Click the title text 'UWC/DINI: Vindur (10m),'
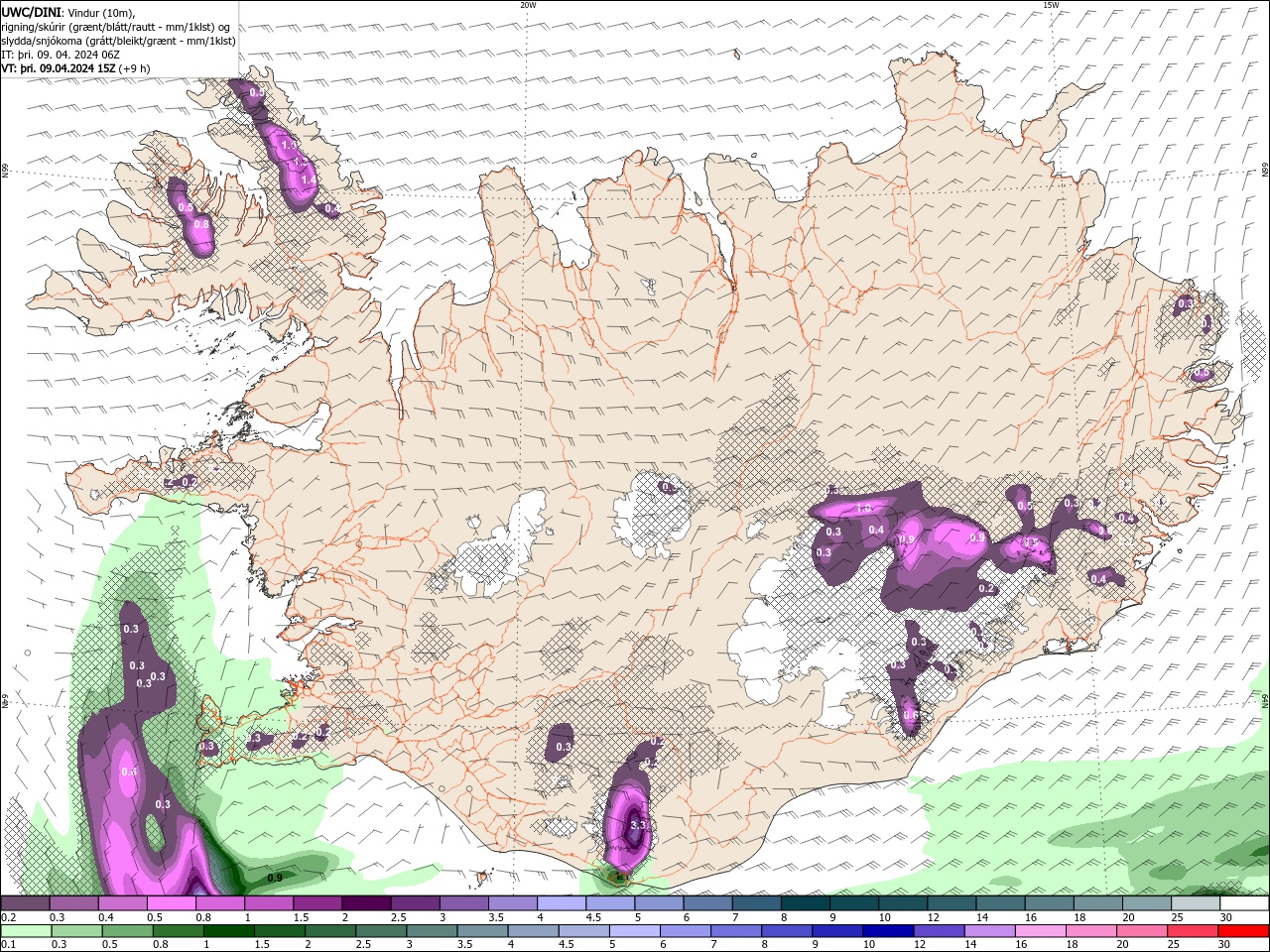 point(66,12)
